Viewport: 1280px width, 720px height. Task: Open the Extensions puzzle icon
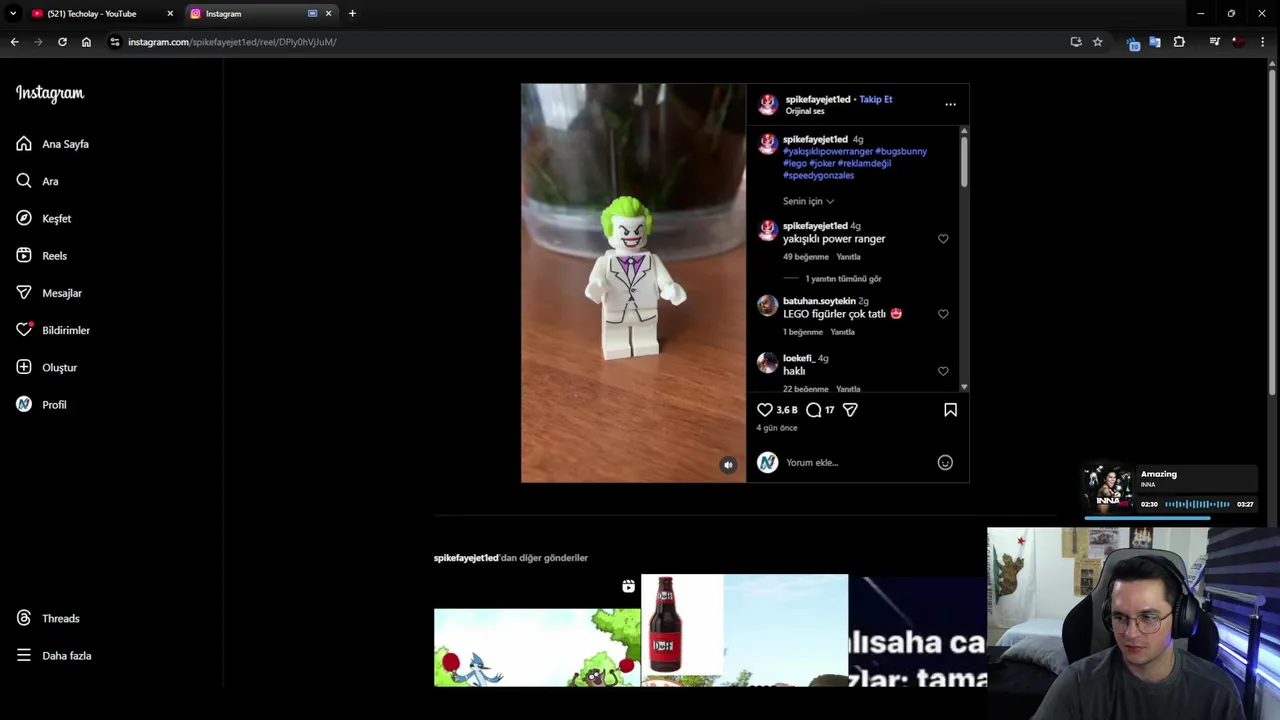point(1179,42)
